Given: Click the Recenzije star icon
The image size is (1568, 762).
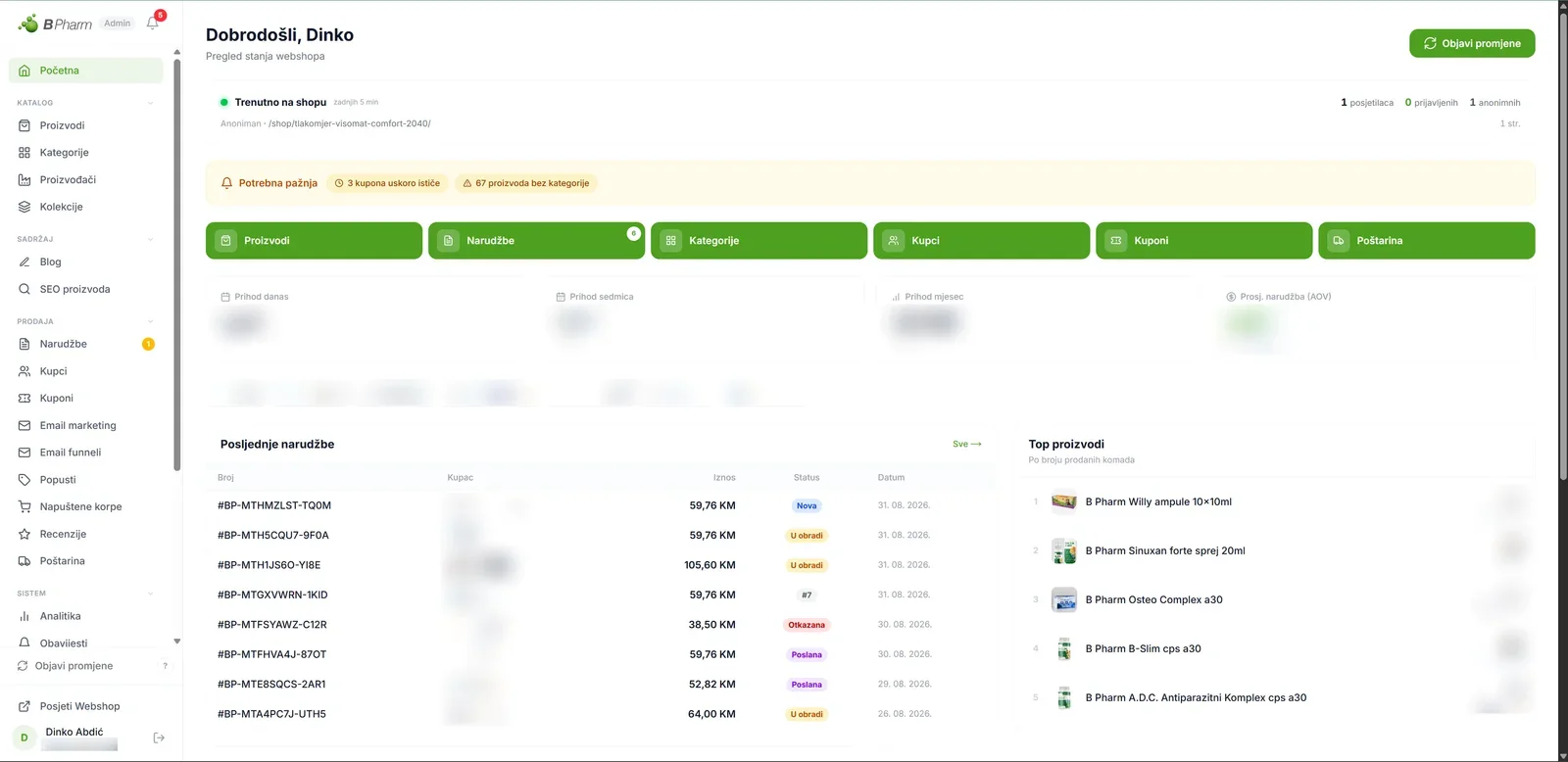Looking at the screenshot, I should click(x=24, y=534).
